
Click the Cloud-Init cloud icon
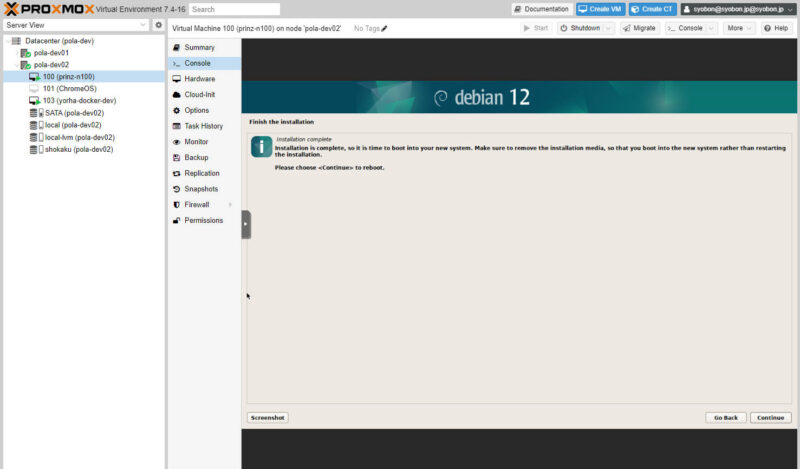click(x=177, y=94)
